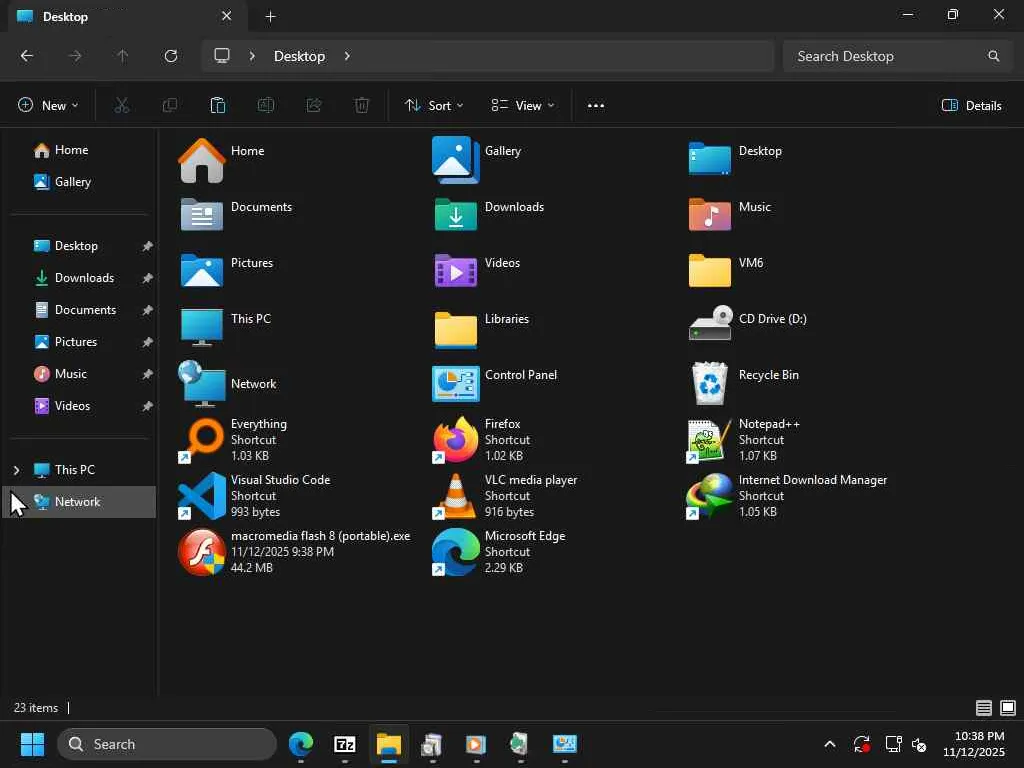The width and height of the screenshot is (1024, 768).
Task: Click the Rename icon in toolbar
Action: 266,105
